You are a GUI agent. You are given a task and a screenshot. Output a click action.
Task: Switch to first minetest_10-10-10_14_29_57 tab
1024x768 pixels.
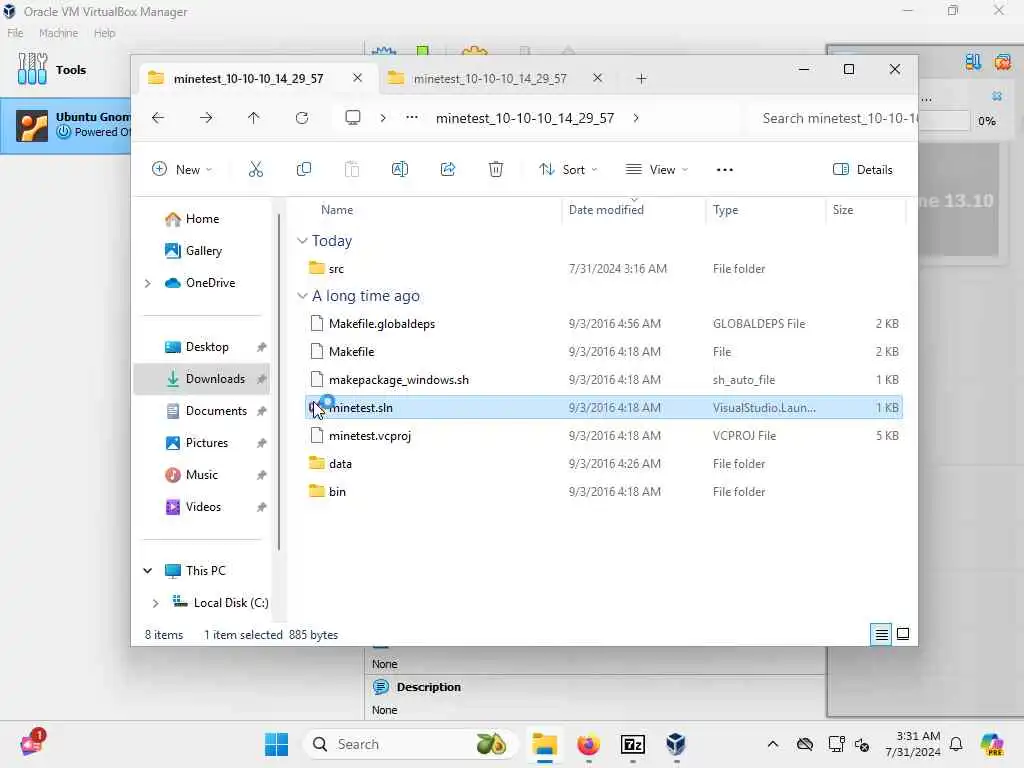pos(248,78)
